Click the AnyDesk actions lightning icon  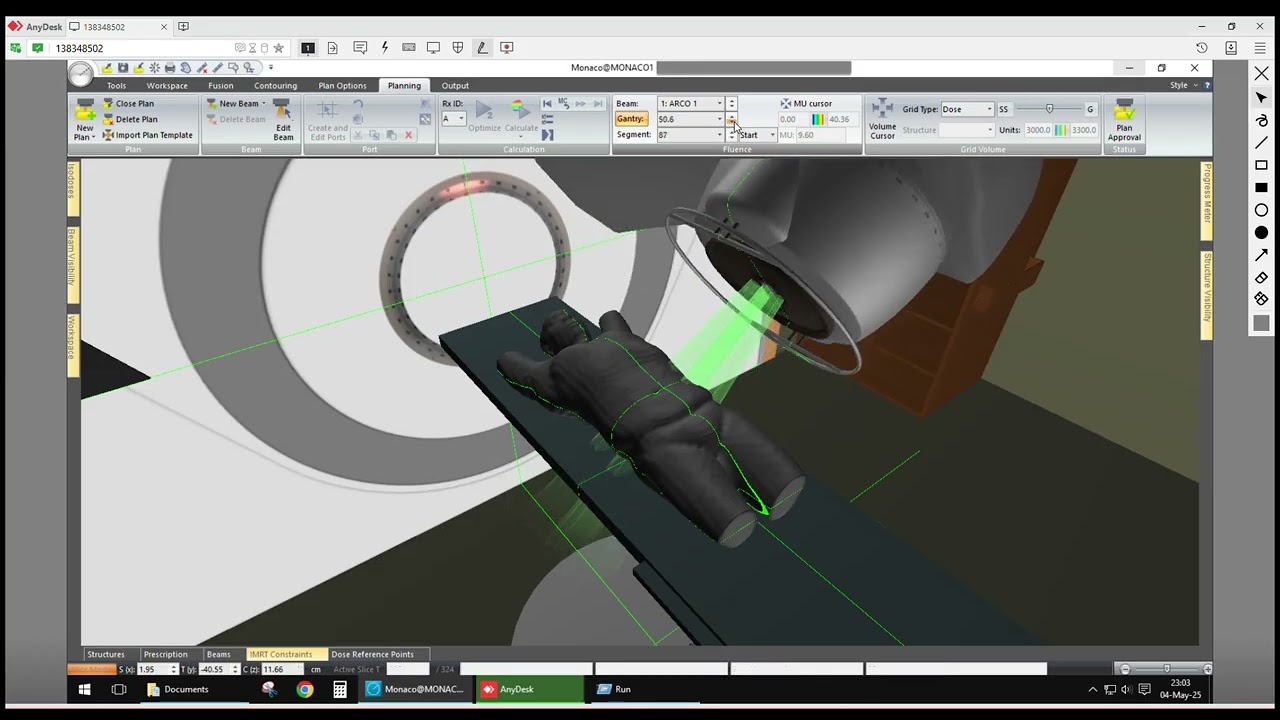(x=384, y=47)
